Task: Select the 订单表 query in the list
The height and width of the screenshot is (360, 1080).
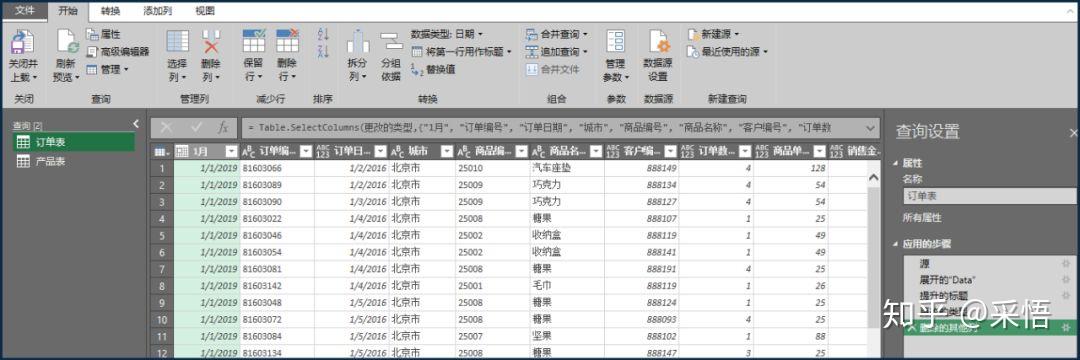Action: tap(74, 142)
